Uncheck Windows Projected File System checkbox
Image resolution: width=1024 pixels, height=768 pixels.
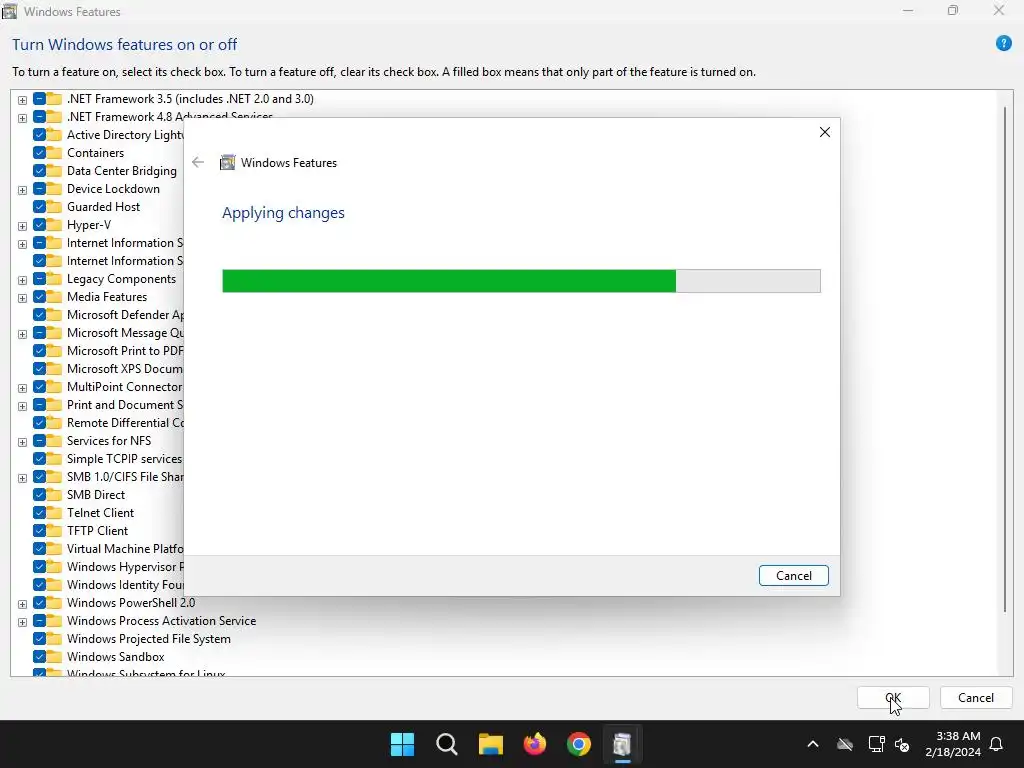[39, 639]
